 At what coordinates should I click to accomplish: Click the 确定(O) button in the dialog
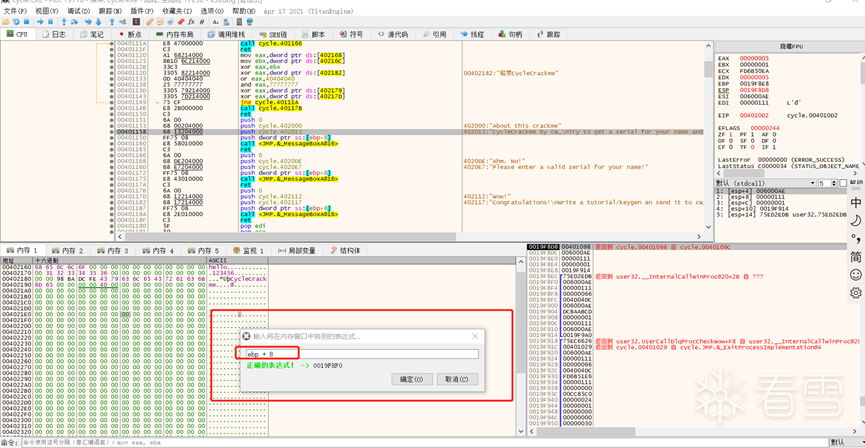coord(412,380)
